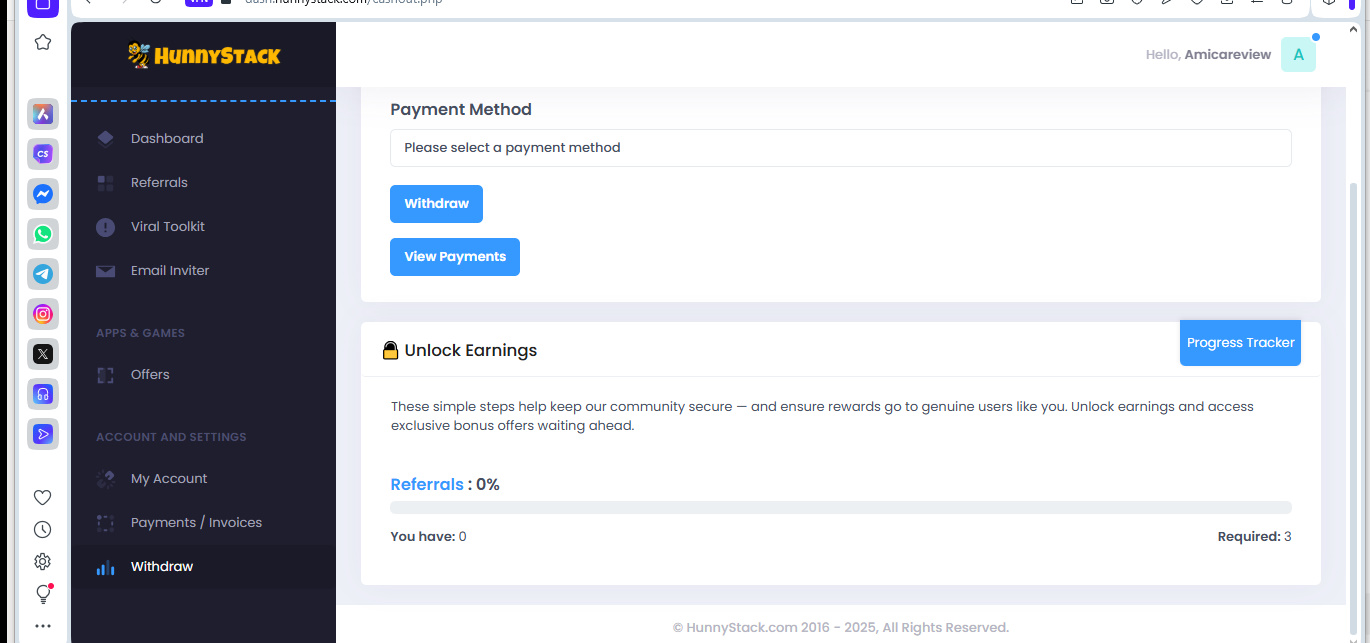Viewport: 1370px width, 643px height.
Task: Open X (Twitter) in the browser sidebar
Action: [x=43, y=354]
